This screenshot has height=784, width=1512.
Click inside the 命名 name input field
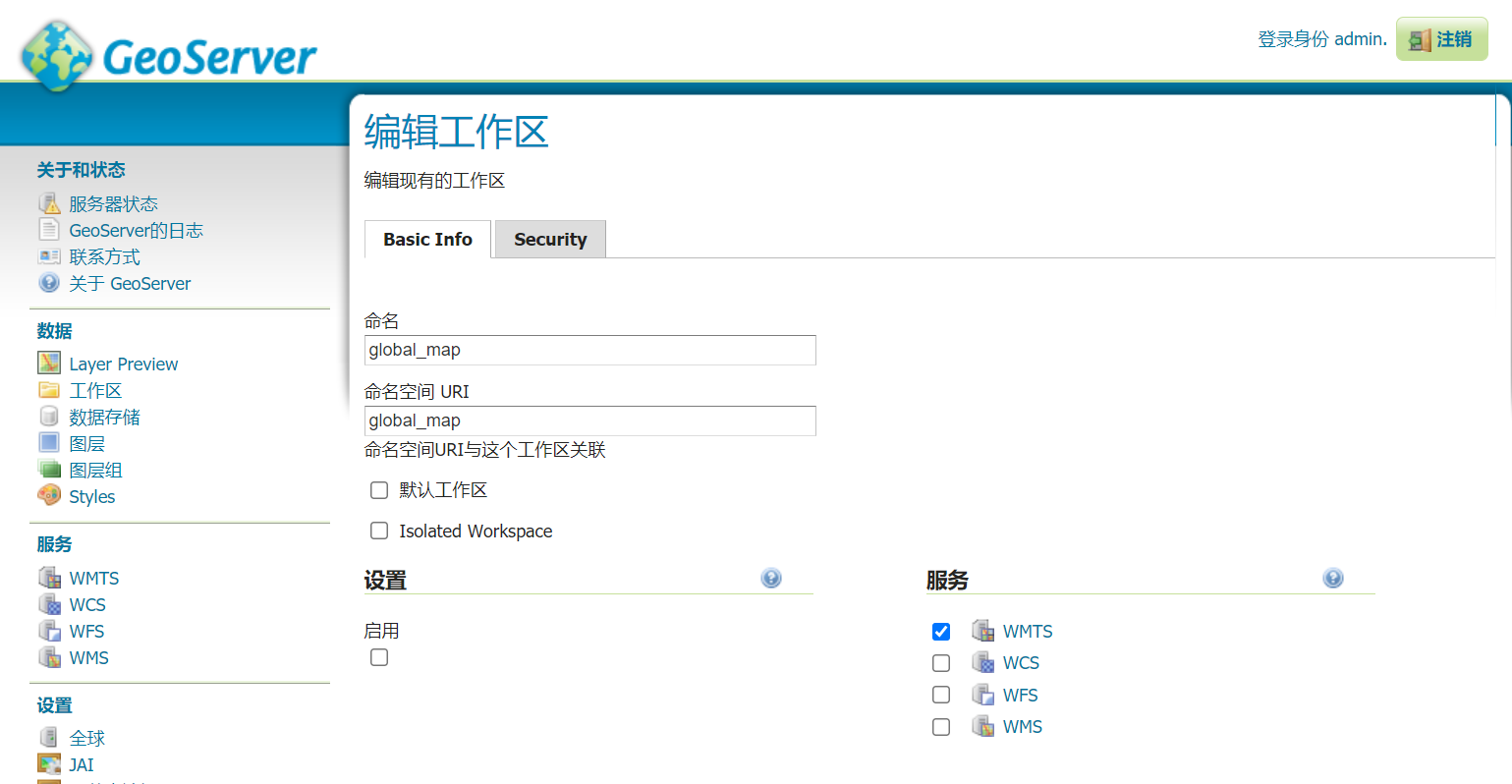tap(589, 350)
